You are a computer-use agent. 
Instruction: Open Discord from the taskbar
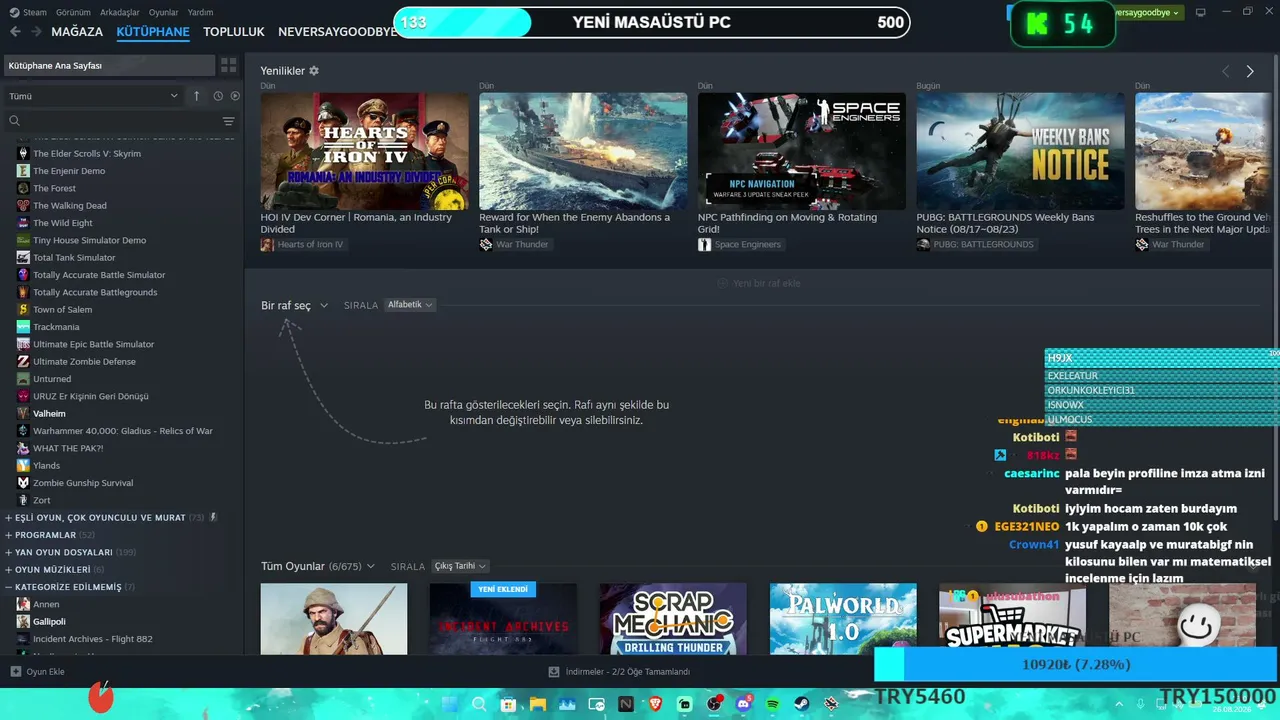pos(744,704)
